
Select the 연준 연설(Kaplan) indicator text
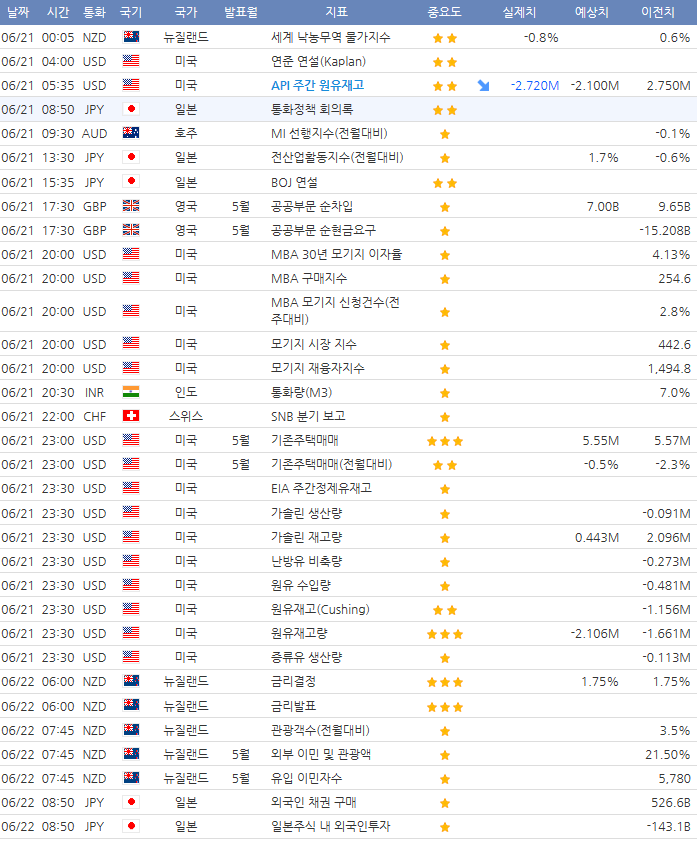tap(318, 61)
